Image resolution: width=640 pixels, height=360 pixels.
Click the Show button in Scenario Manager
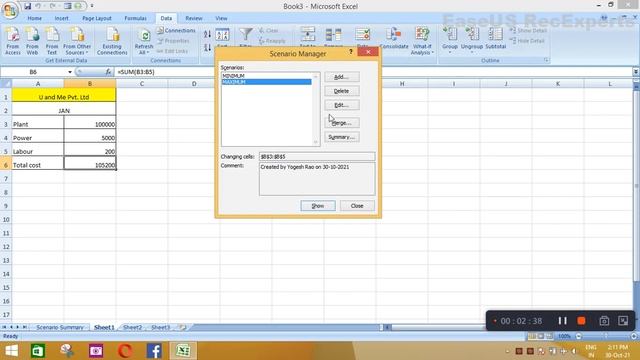tap(318, 206)
